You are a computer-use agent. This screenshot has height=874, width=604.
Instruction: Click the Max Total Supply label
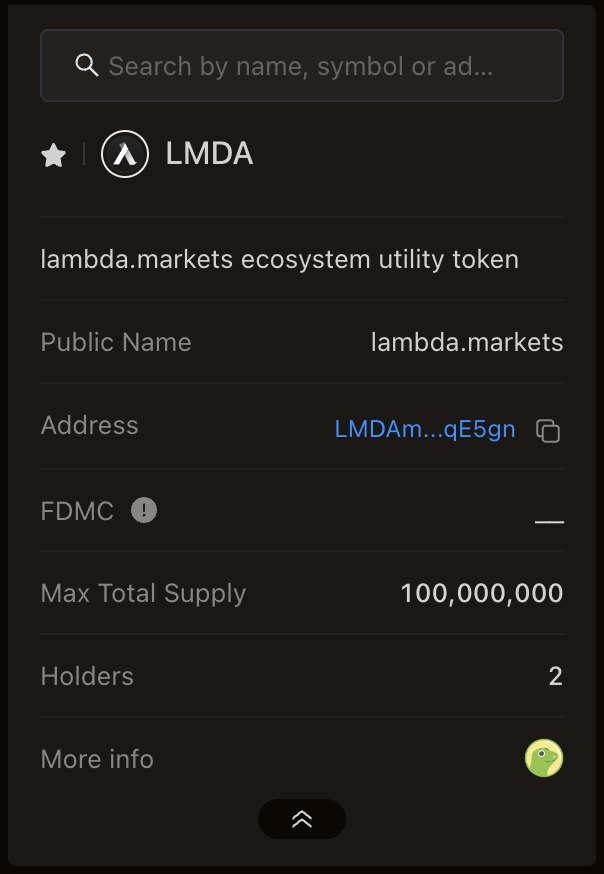point(143,594)
